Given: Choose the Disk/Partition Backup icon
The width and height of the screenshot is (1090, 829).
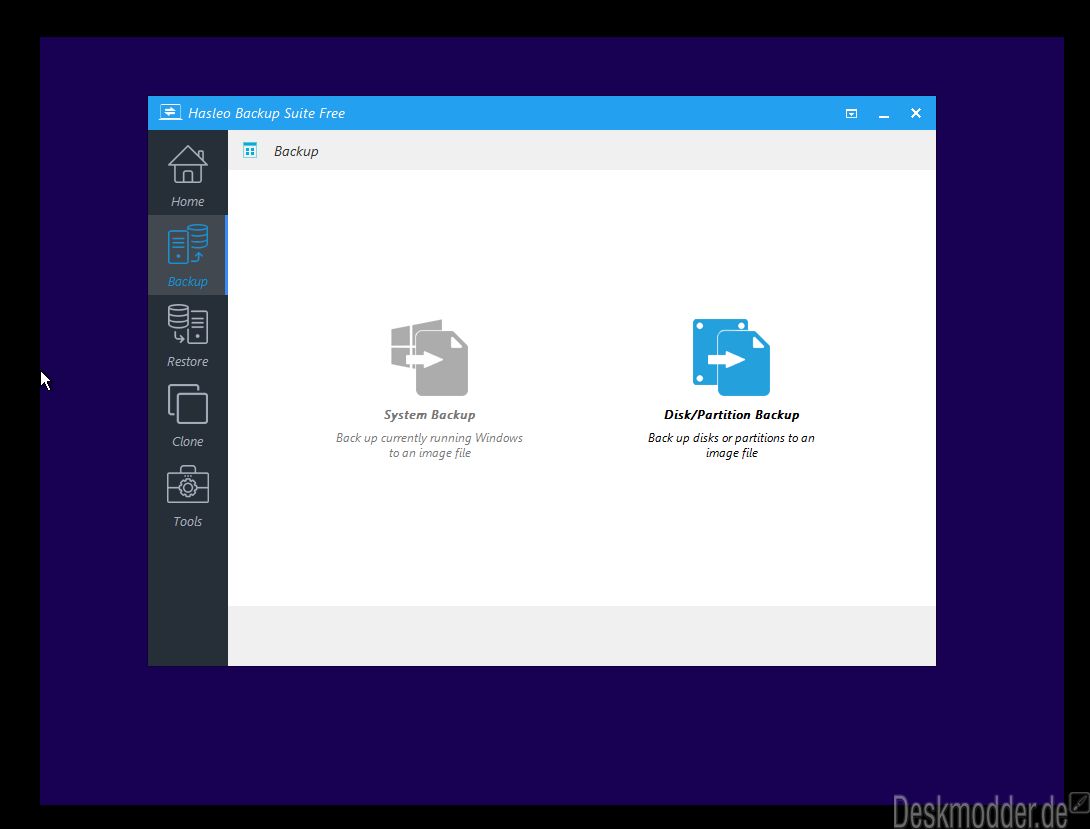Looking at the screenshot, I should point(731,357).
